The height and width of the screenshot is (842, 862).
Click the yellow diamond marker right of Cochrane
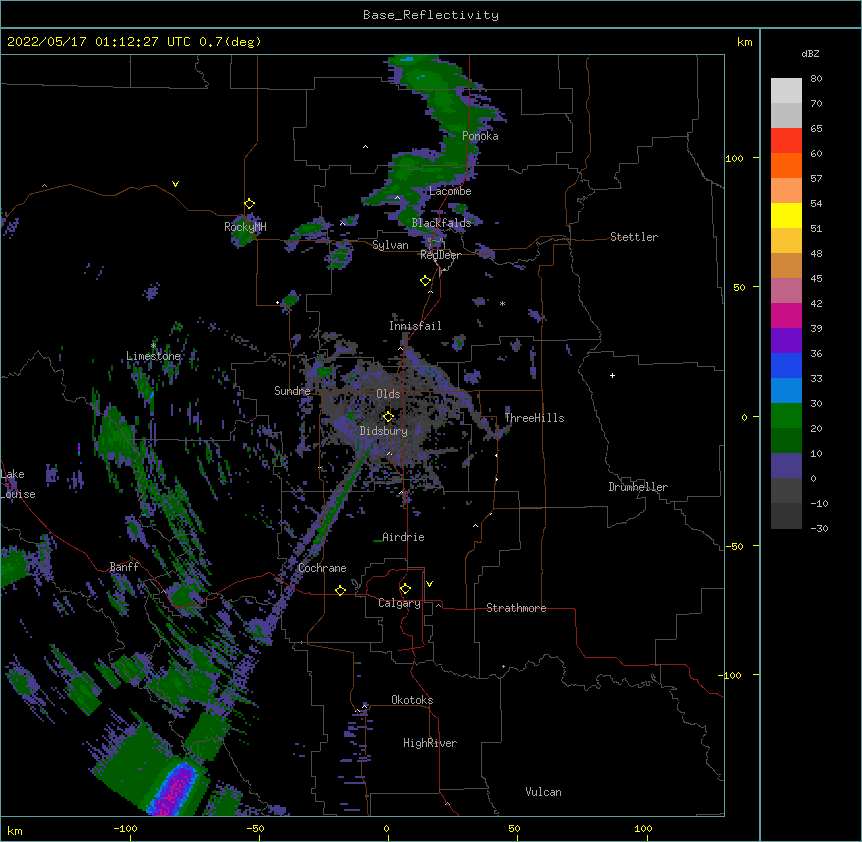tap(340, 590)
